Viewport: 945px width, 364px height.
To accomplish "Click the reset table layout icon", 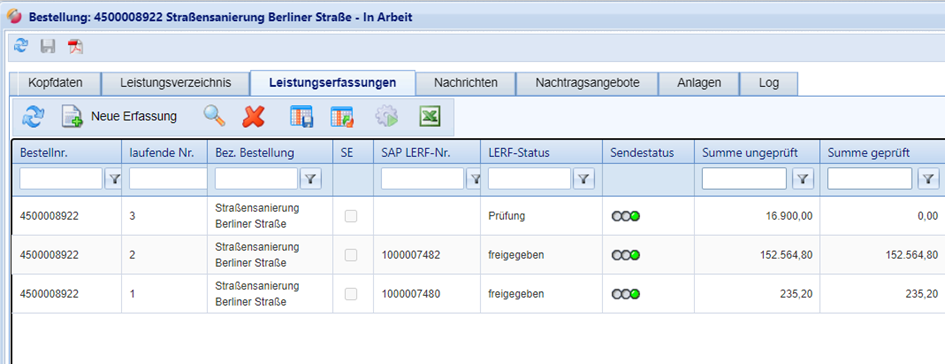I will point(342,116).
